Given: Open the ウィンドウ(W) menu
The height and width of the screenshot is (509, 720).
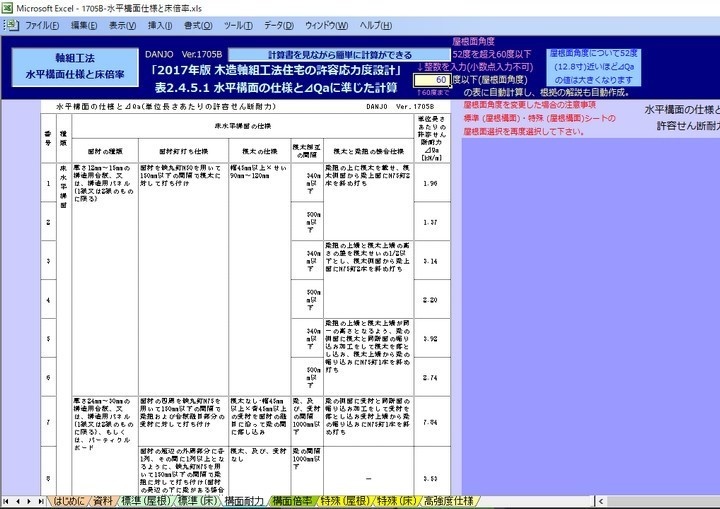Looking at the screenshot, I should (x=326, y=26).
